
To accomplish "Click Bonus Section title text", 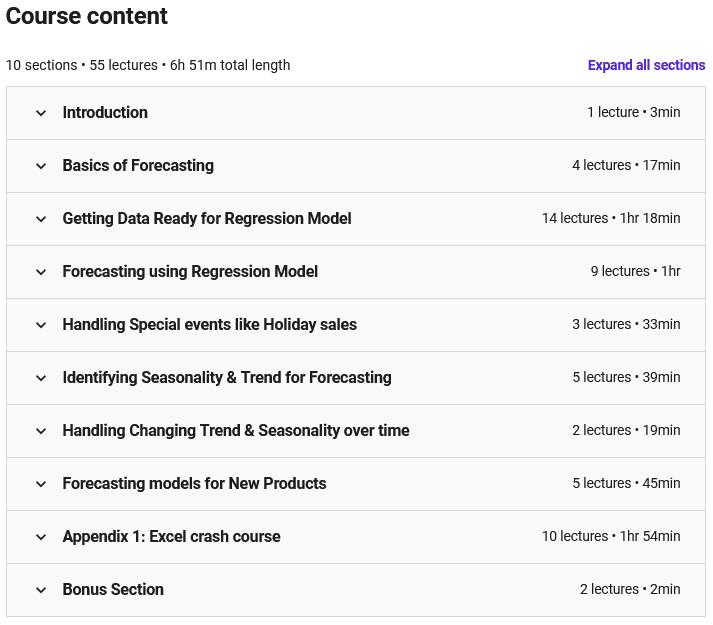I will (x=113, y=589).
